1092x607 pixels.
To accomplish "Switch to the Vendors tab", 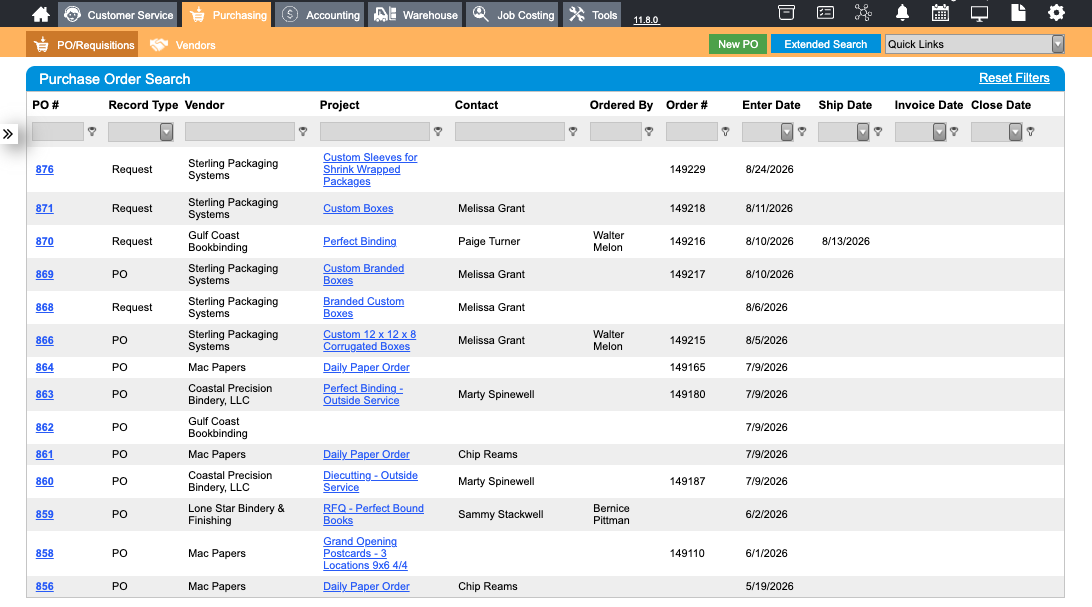I will coord(182,45).
